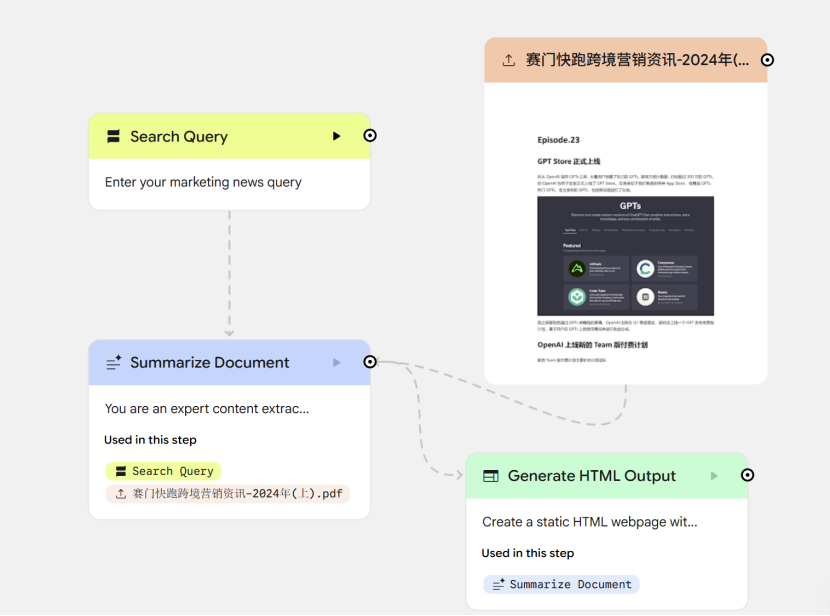Select the 赛门快跑跨境营销资讯-2024年 node title
This screenshot has width=830, height=616.
[x=637, y=60]
